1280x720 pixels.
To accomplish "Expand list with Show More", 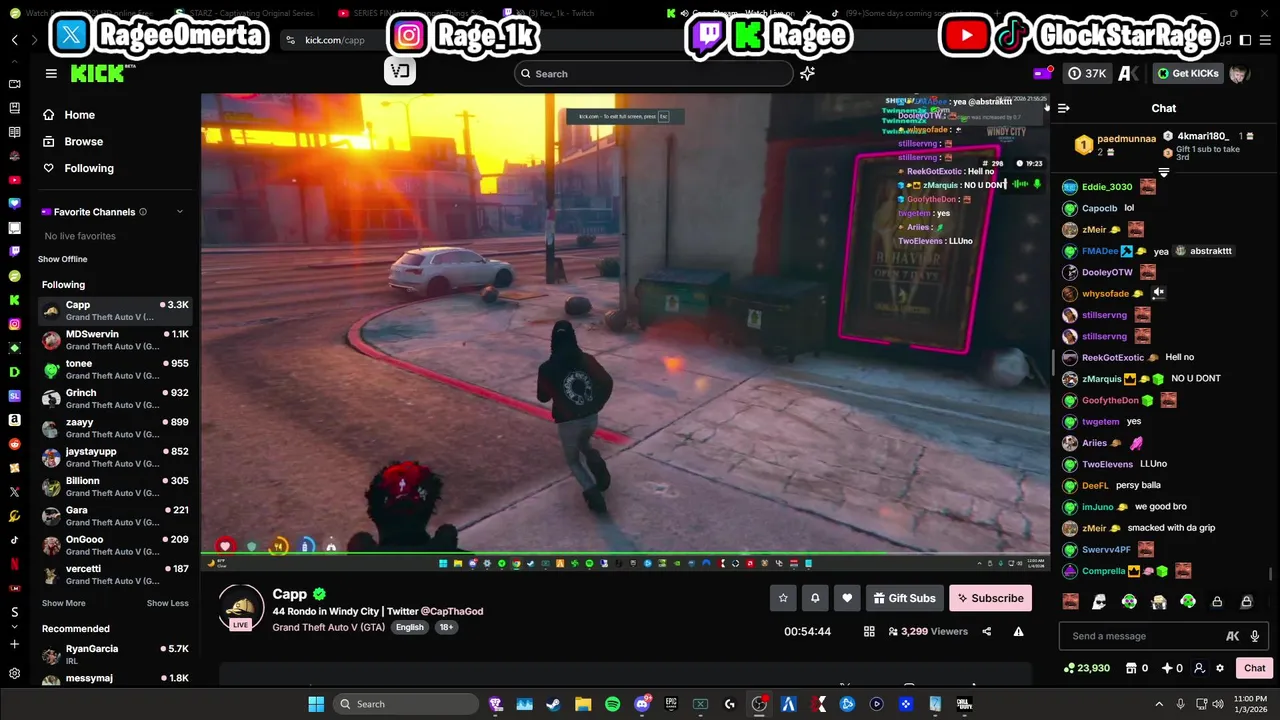I will tap(63, 603).
